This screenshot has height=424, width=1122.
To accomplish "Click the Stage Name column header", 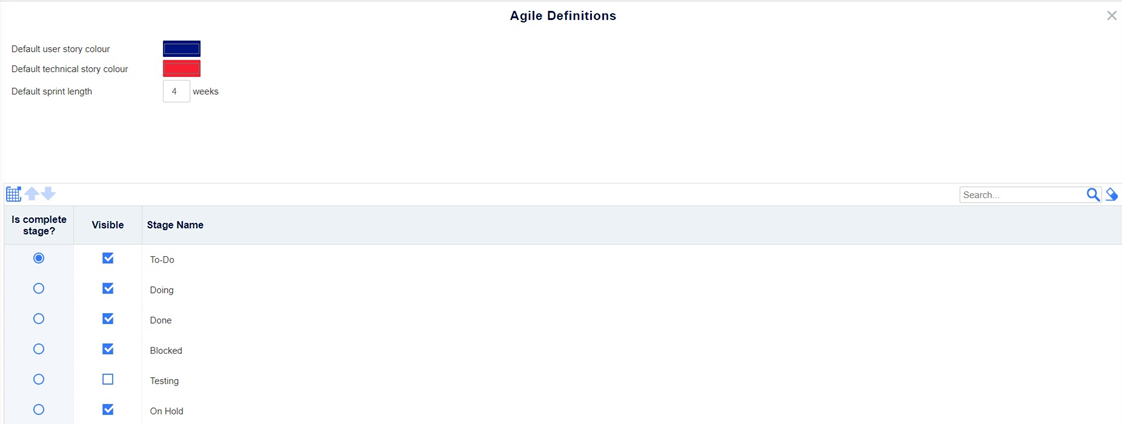I will pyautogui.click(x=175, y=225).
